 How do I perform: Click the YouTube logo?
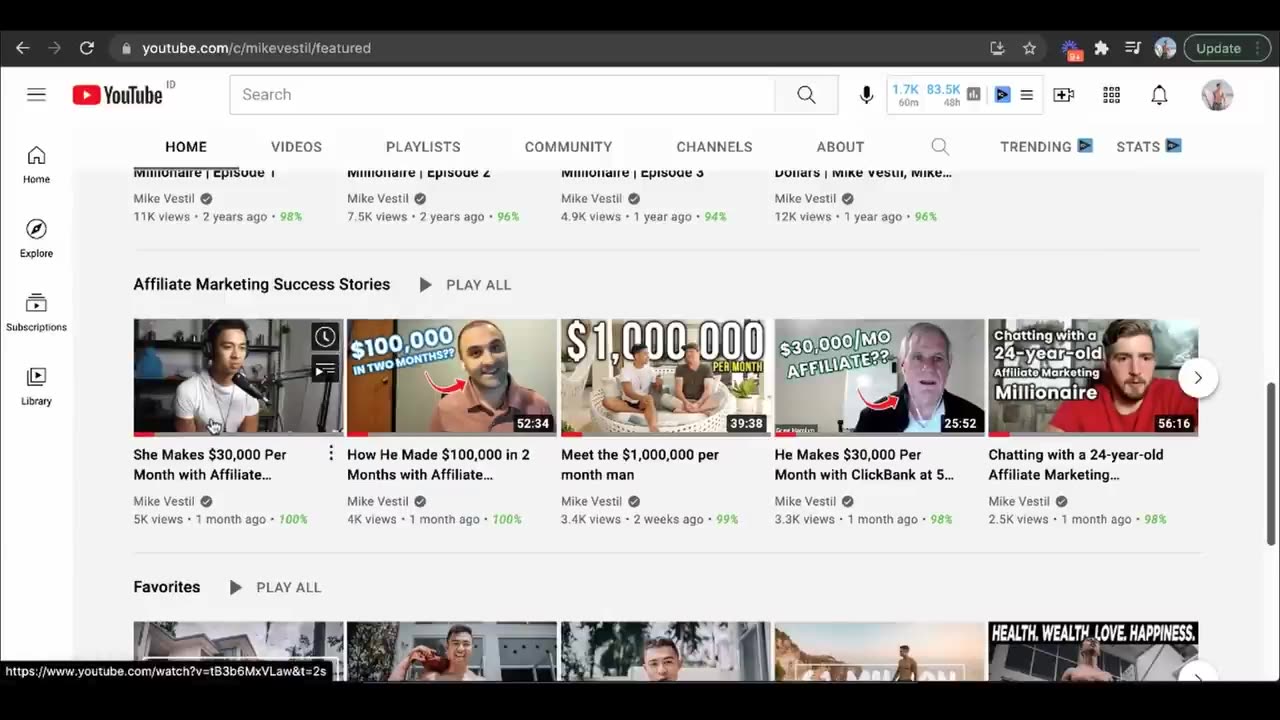pos(117,95)
